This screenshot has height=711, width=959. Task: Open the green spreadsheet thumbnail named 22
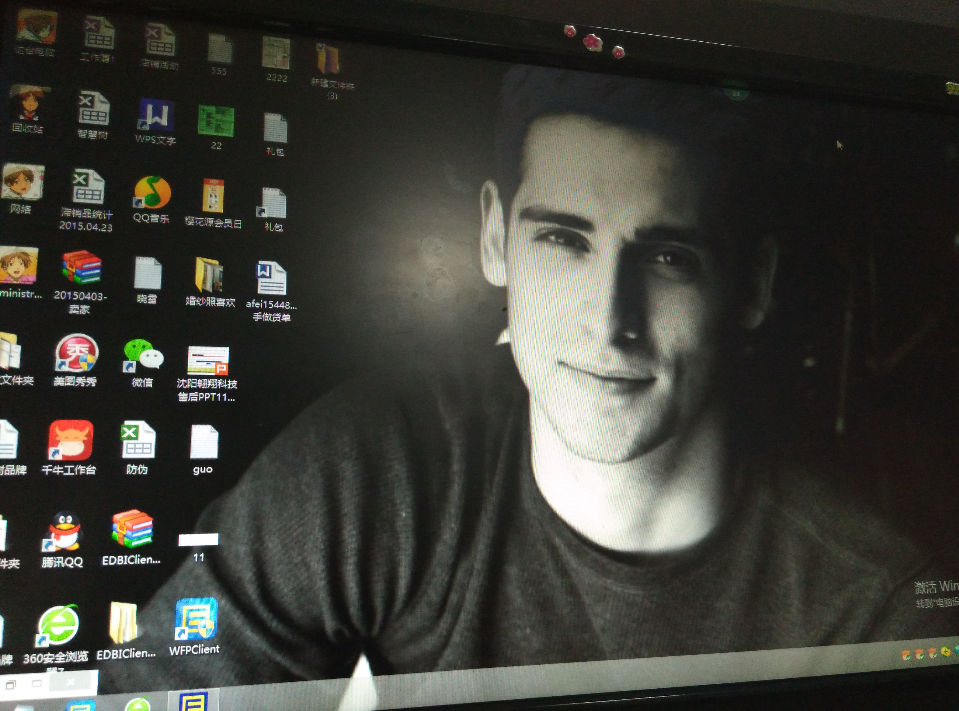[x=215, y=121]
